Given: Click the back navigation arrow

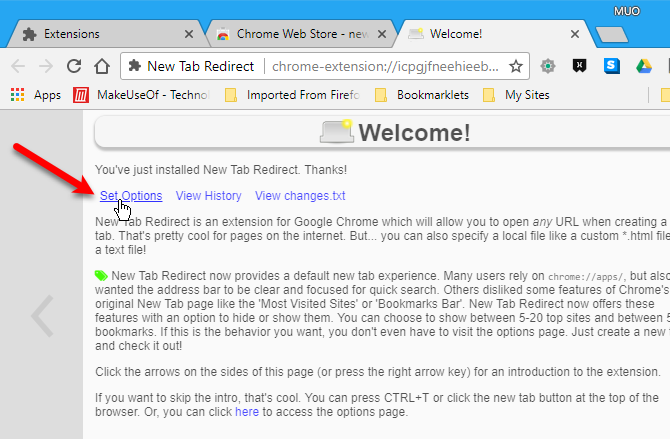Looking at the screenshot, I should point(18,67).
